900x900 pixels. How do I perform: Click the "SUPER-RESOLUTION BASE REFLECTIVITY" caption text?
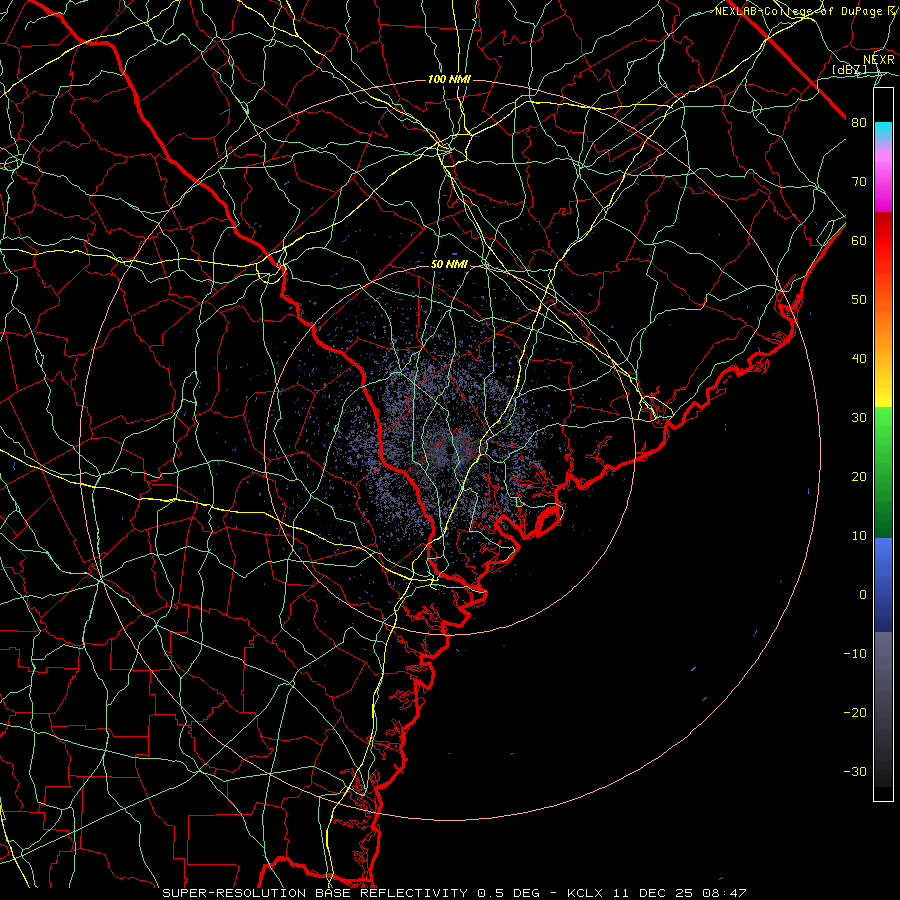(x=315, y=893)
